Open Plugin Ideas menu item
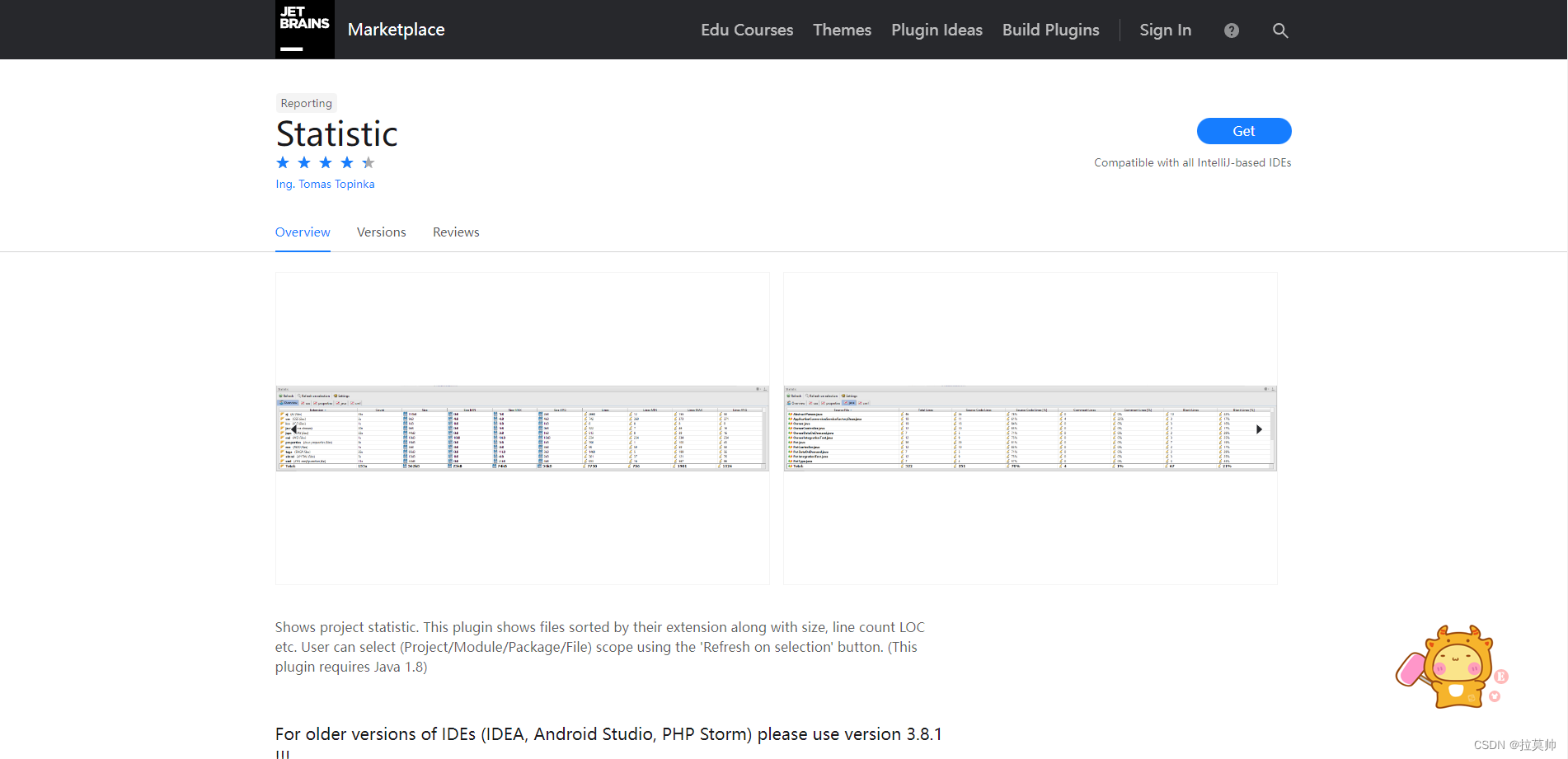This screenshot has height=759, width=1568. pyautogui.click(x=937, y=30)
